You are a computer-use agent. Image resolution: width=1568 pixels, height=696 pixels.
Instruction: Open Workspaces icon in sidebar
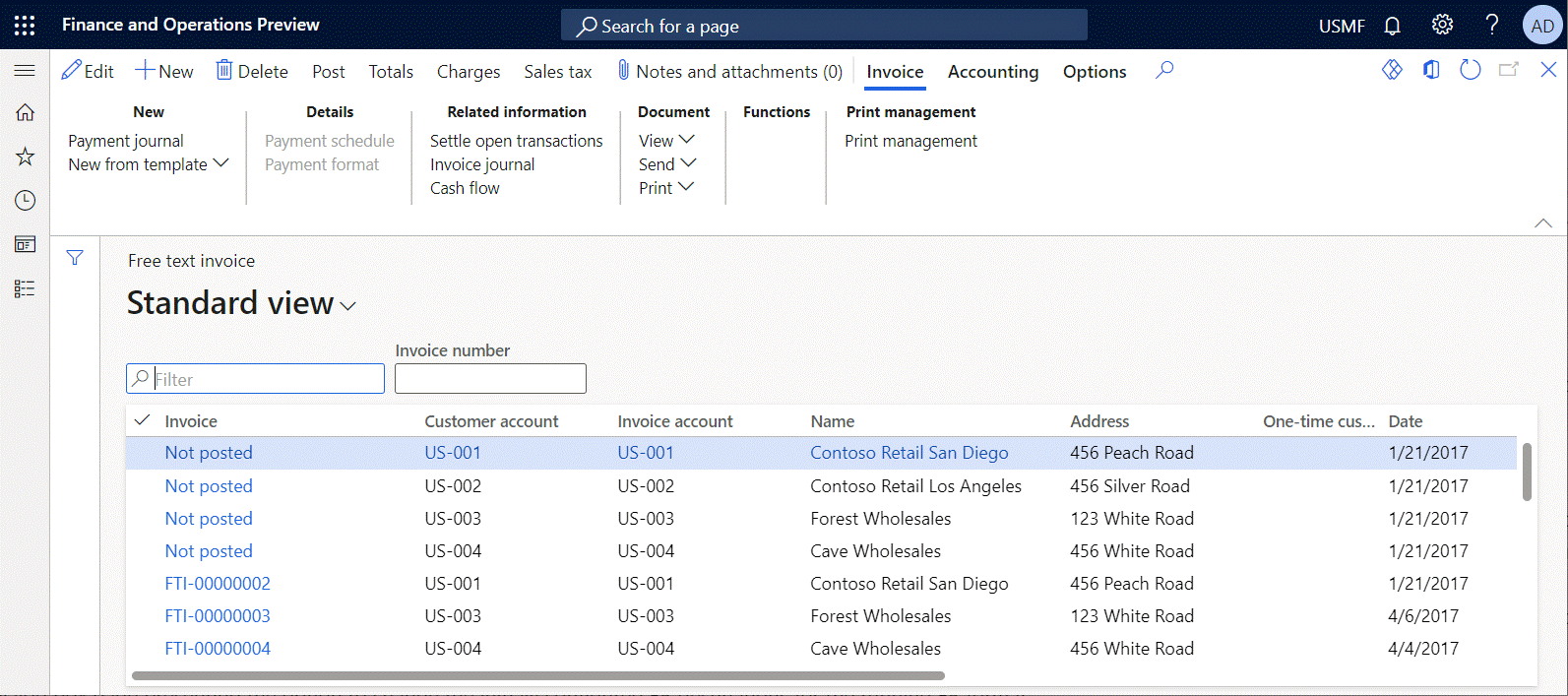click(25, 244)
